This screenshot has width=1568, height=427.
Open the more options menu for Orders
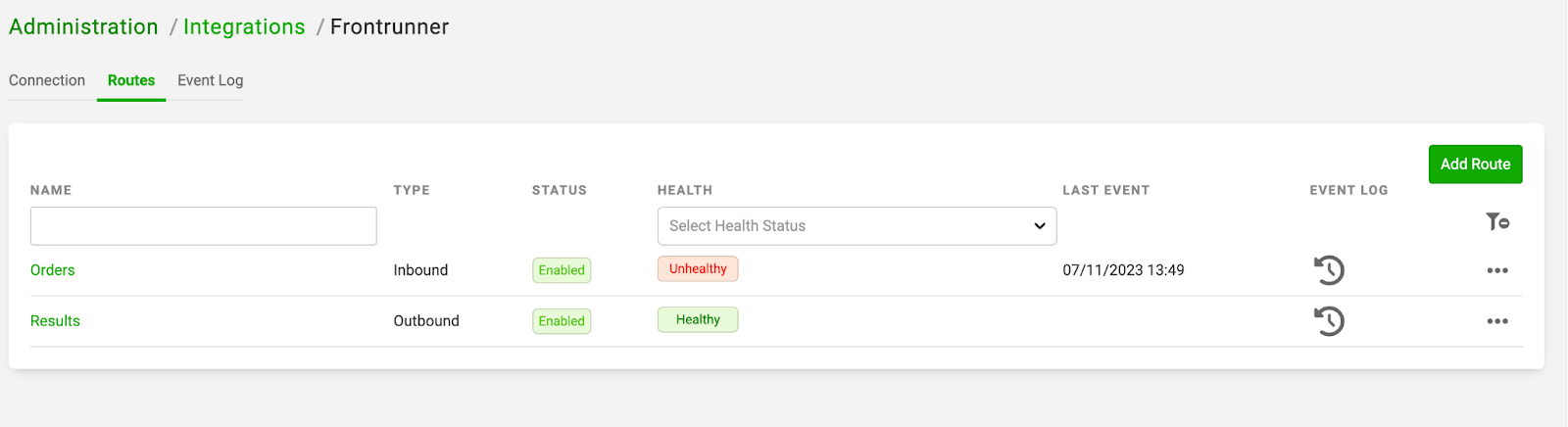tap(1496, 270)
